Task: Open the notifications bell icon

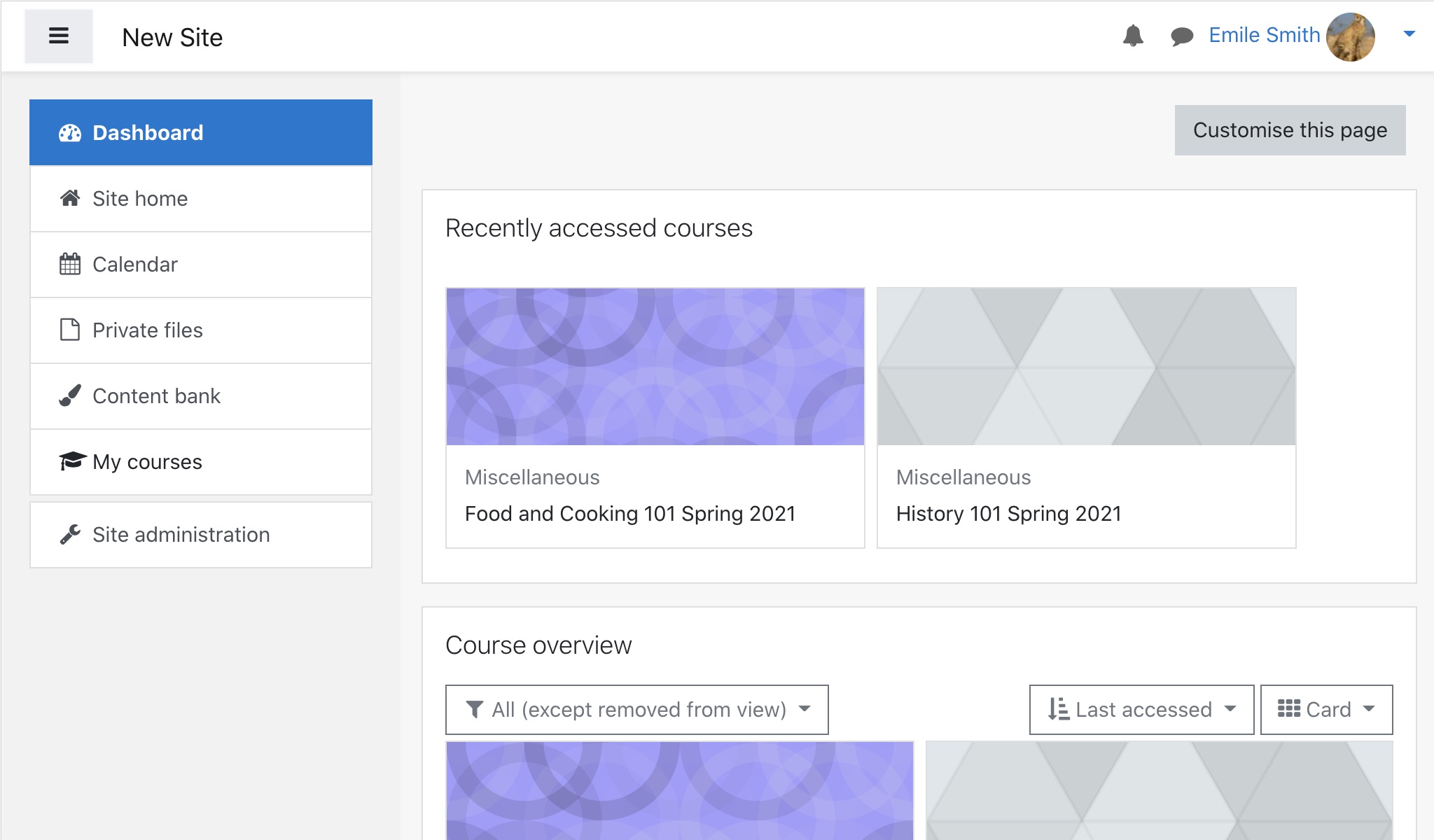Action: (x=1132, y=36)
